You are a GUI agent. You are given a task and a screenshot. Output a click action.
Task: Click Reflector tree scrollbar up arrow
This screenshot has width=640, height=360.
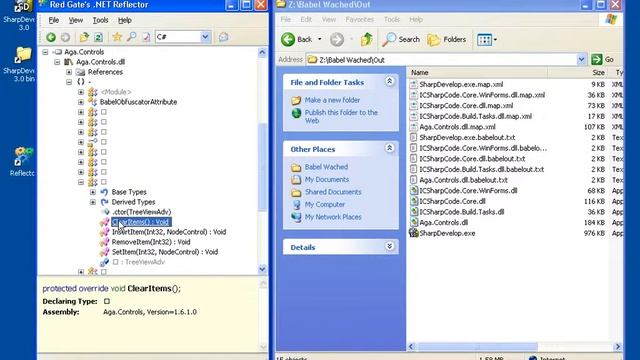point(262,52)
